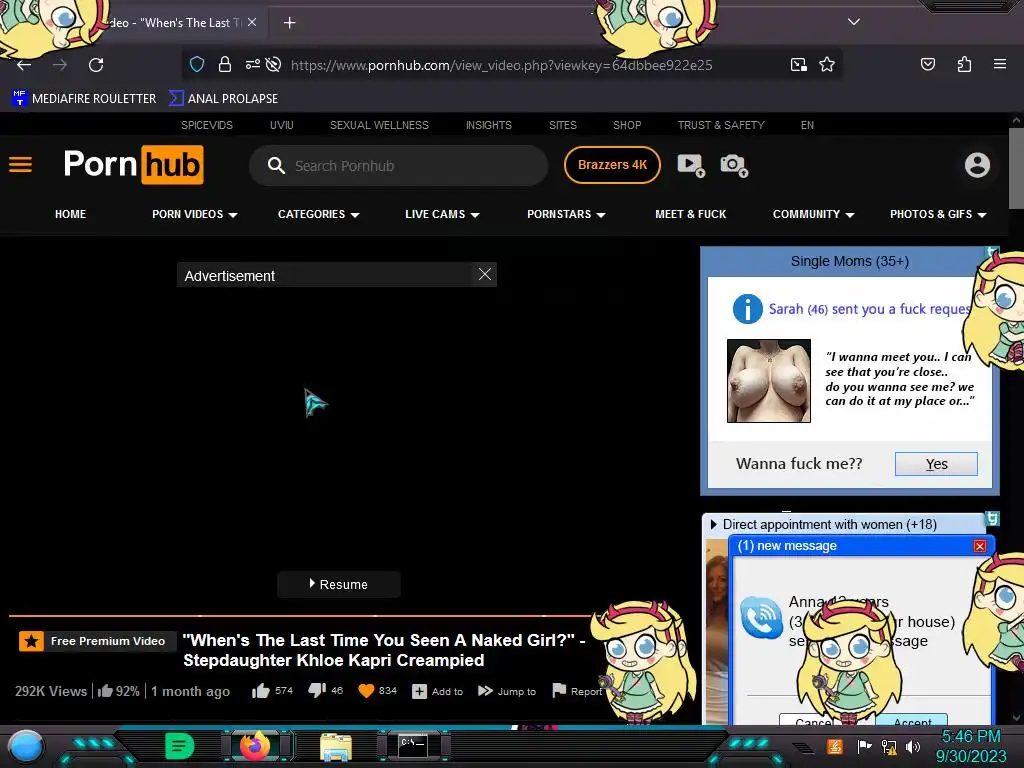The height and width of the screenshot is (768, 1024).
Task: Open the SITES link
Action: [x=562, y=125]
